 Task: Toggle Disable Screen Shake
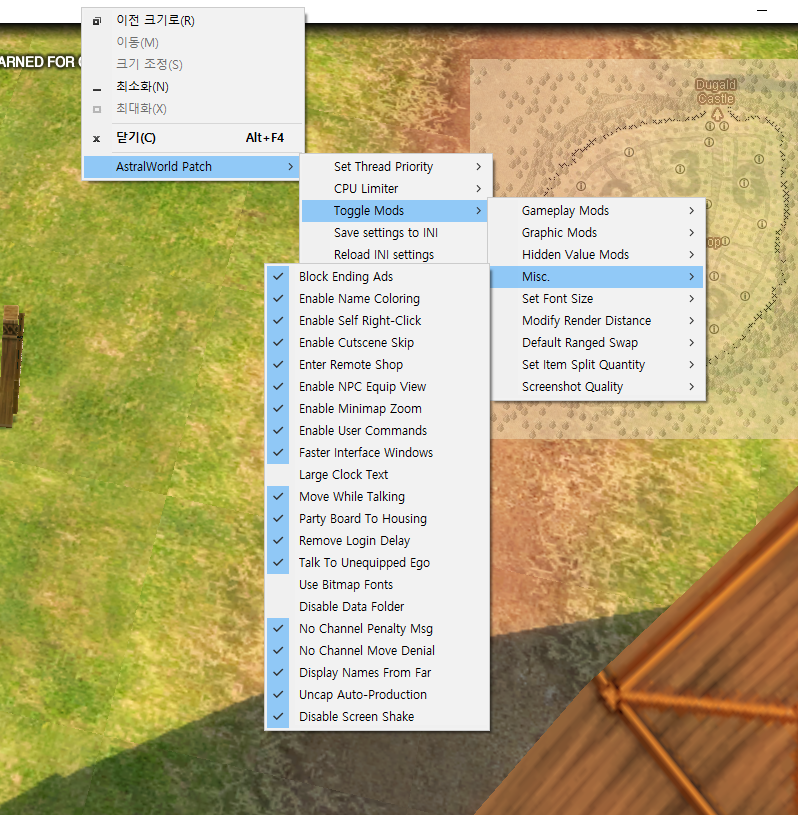click(x=377, y=717)
